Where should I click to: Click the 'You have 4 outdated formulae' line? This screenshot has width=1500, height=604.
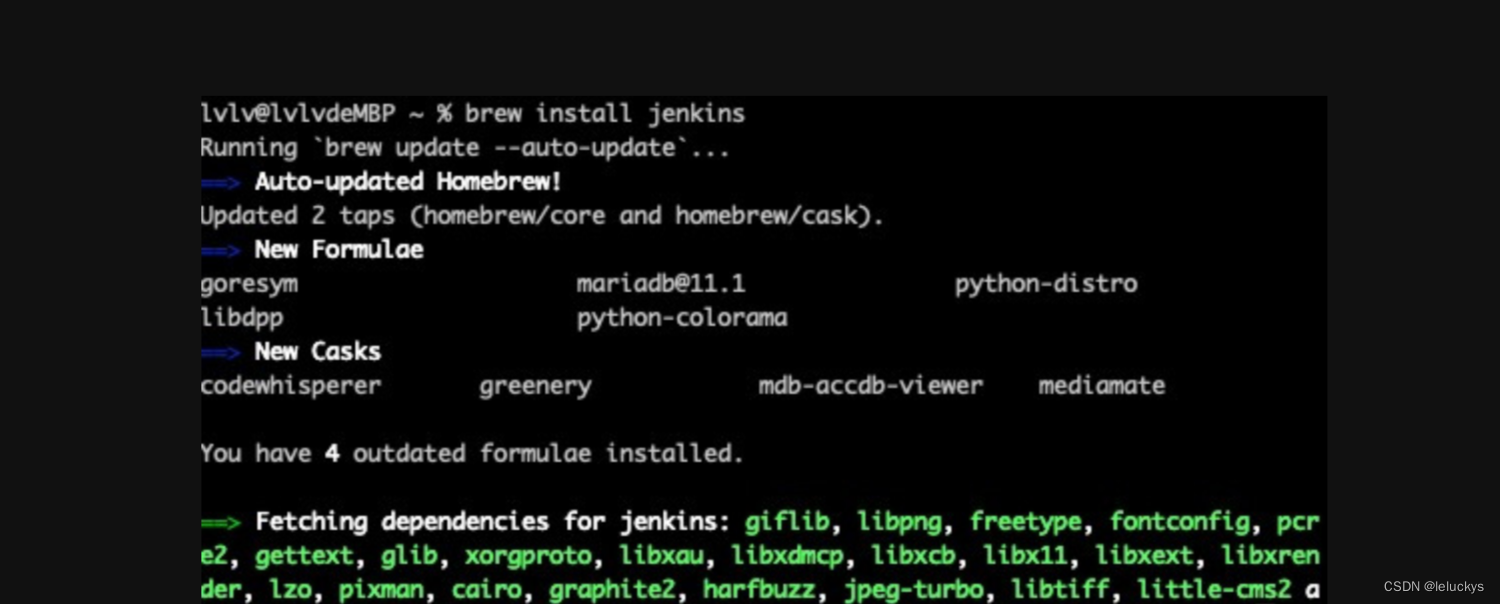[x=472, y=454]
